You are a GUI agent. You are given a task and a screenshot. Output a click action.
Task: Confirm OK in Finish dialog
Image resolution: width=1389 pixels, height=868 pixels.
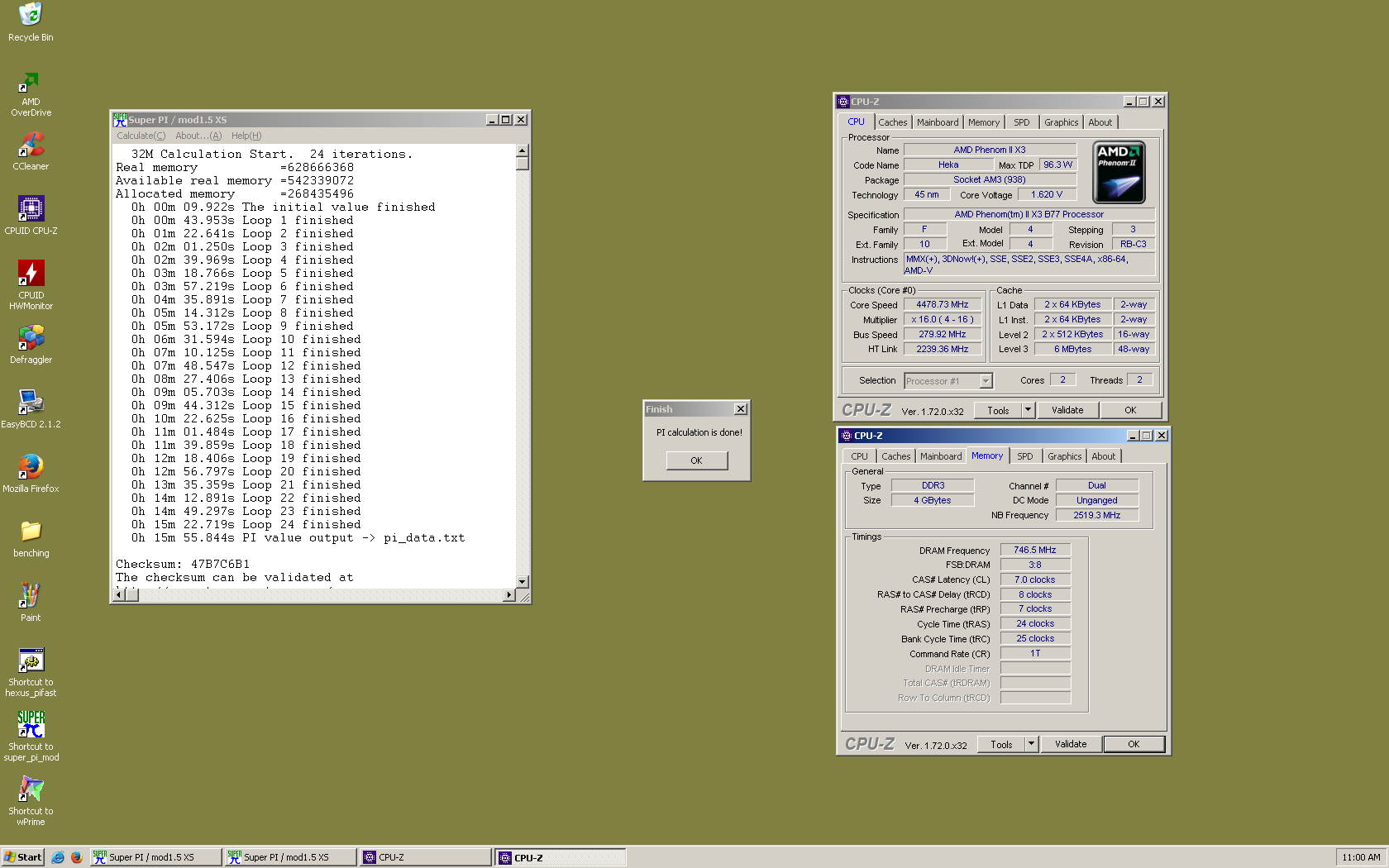coord(697,460)
